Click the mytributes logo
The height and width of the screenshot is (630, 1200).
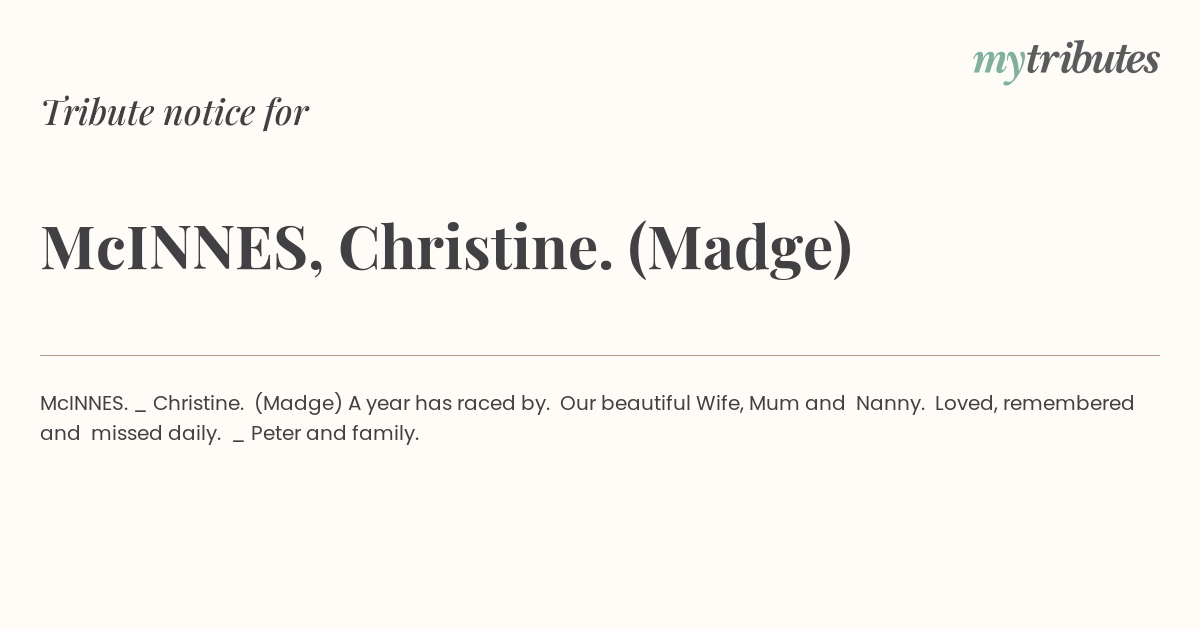click(x=1066, y=60)
